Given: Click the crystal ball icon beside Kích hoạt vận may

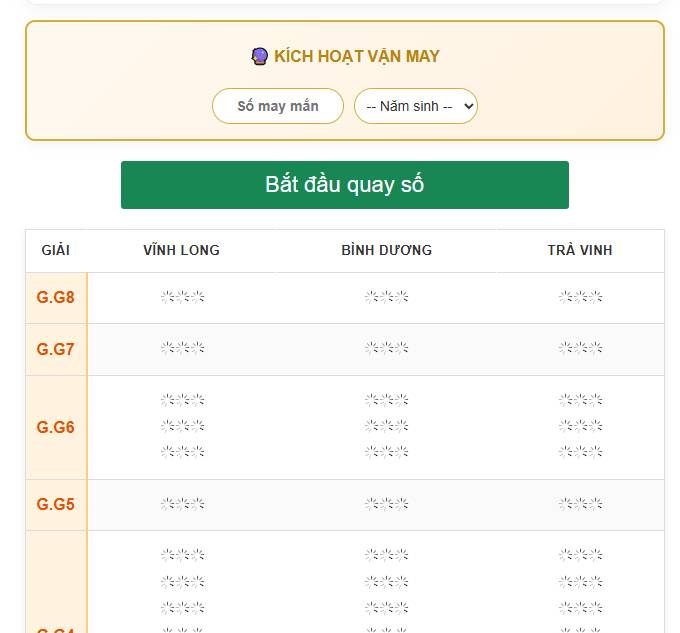Looking at the screenshot, I should pyautogui.click(x=259, y=56).
